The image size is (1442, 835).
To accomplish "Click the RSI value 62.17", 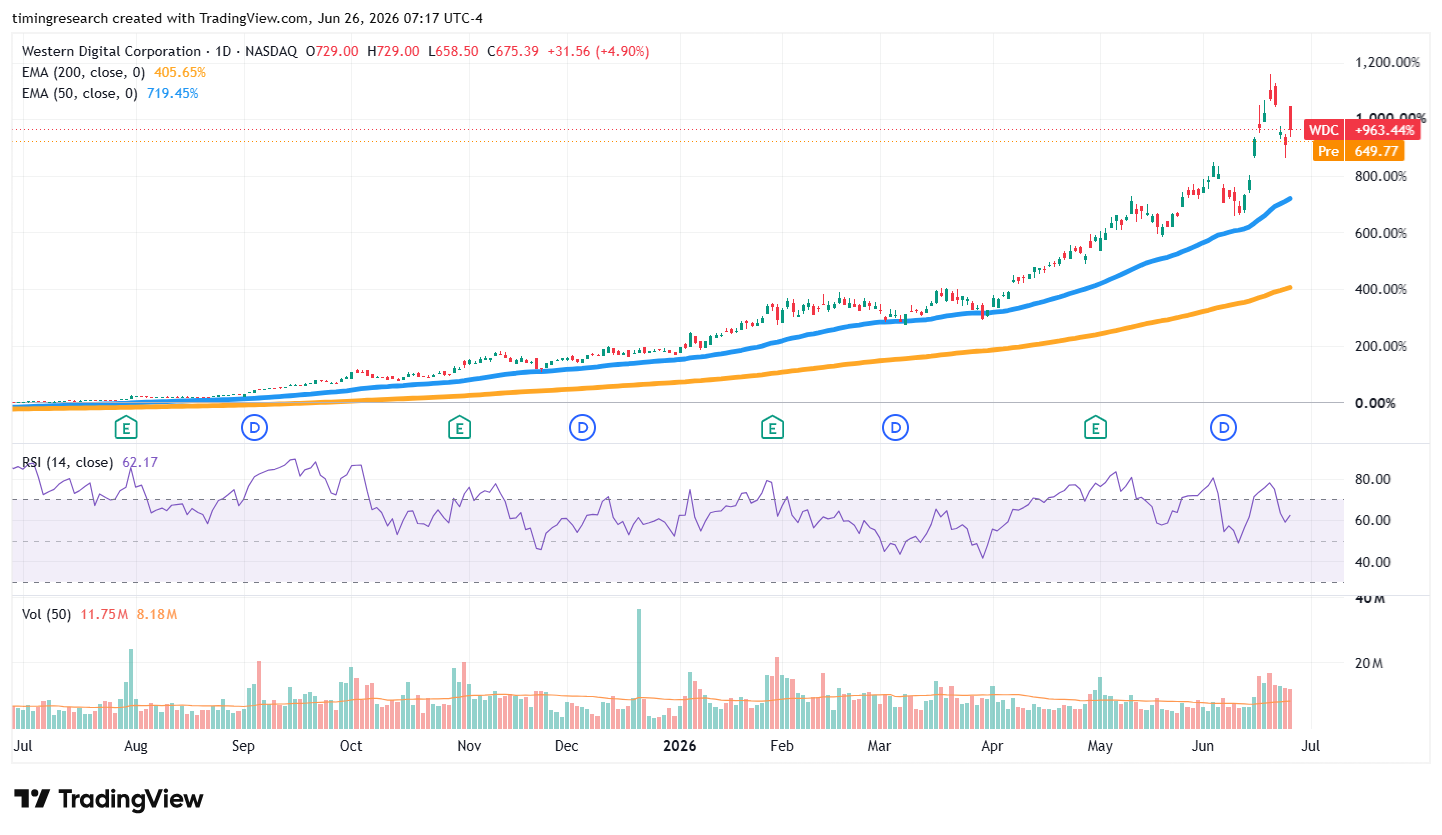I will pos(140,462).
